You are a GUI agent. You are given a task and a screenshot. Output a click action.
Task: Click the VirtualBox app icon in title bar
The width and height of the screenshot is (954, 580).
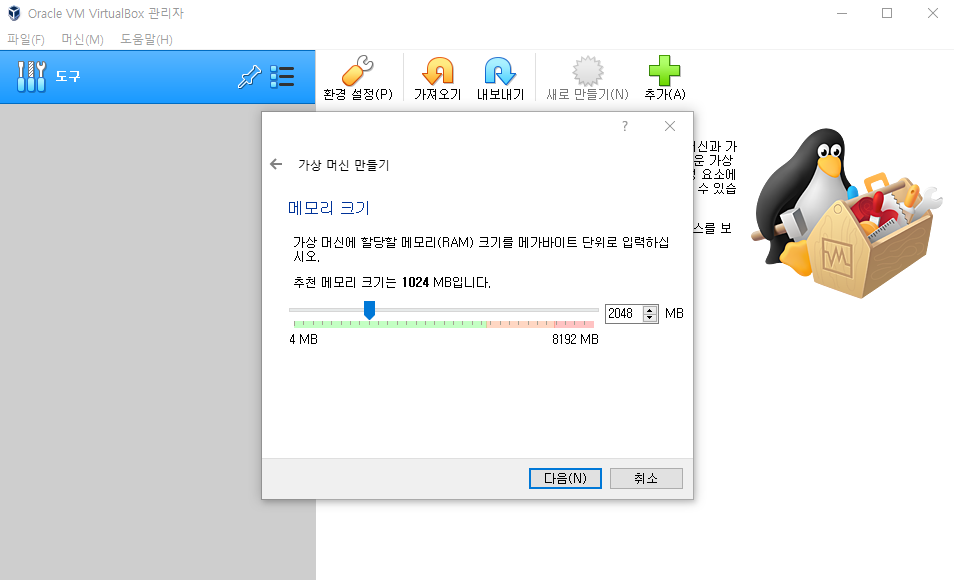click(14, 13)
